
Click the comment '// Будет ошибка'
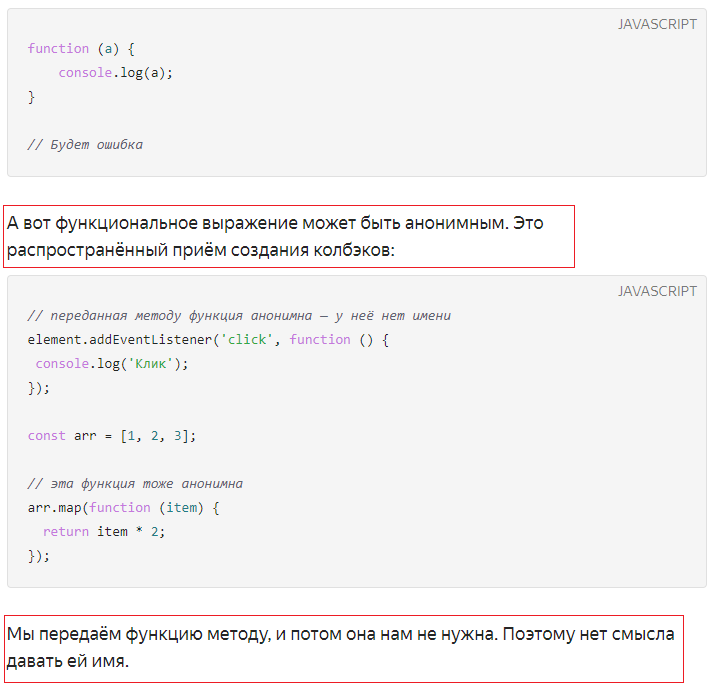(x=85, y=145)
